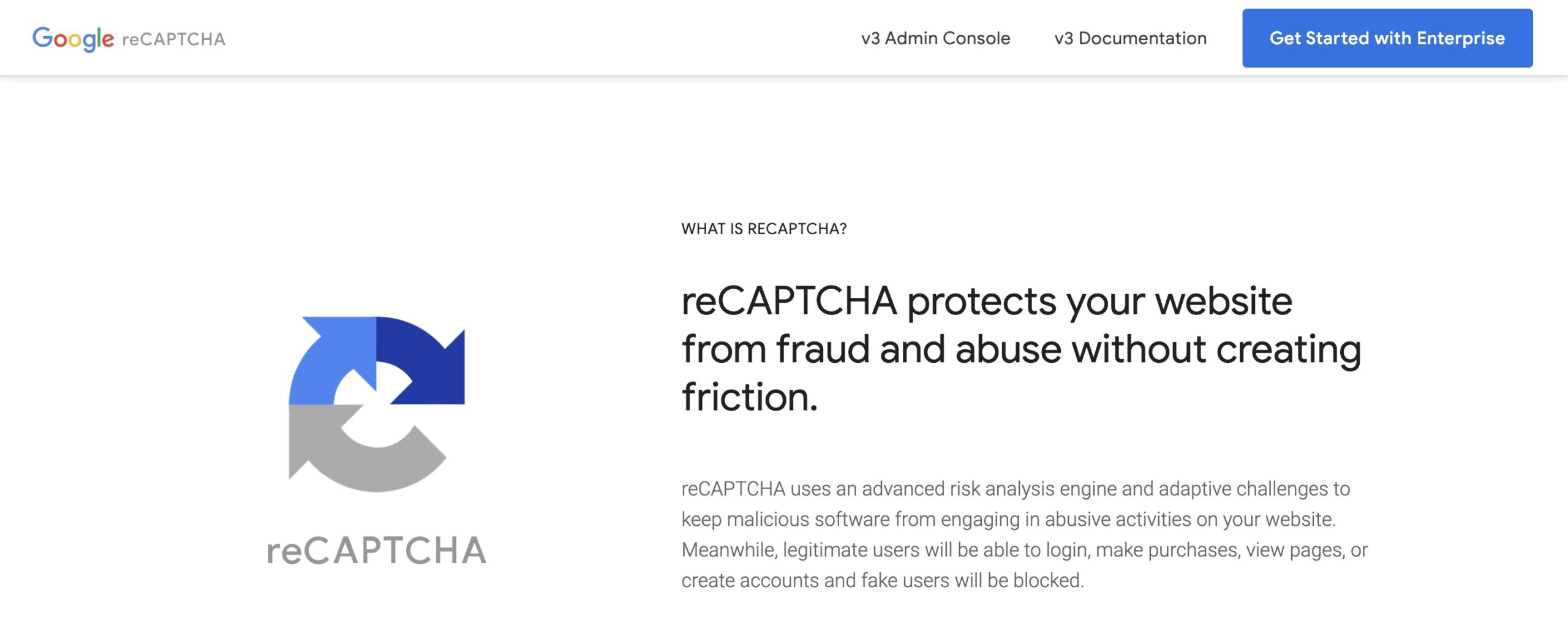Click the line Meanwhile, legitimate users will

[1024, 550]
